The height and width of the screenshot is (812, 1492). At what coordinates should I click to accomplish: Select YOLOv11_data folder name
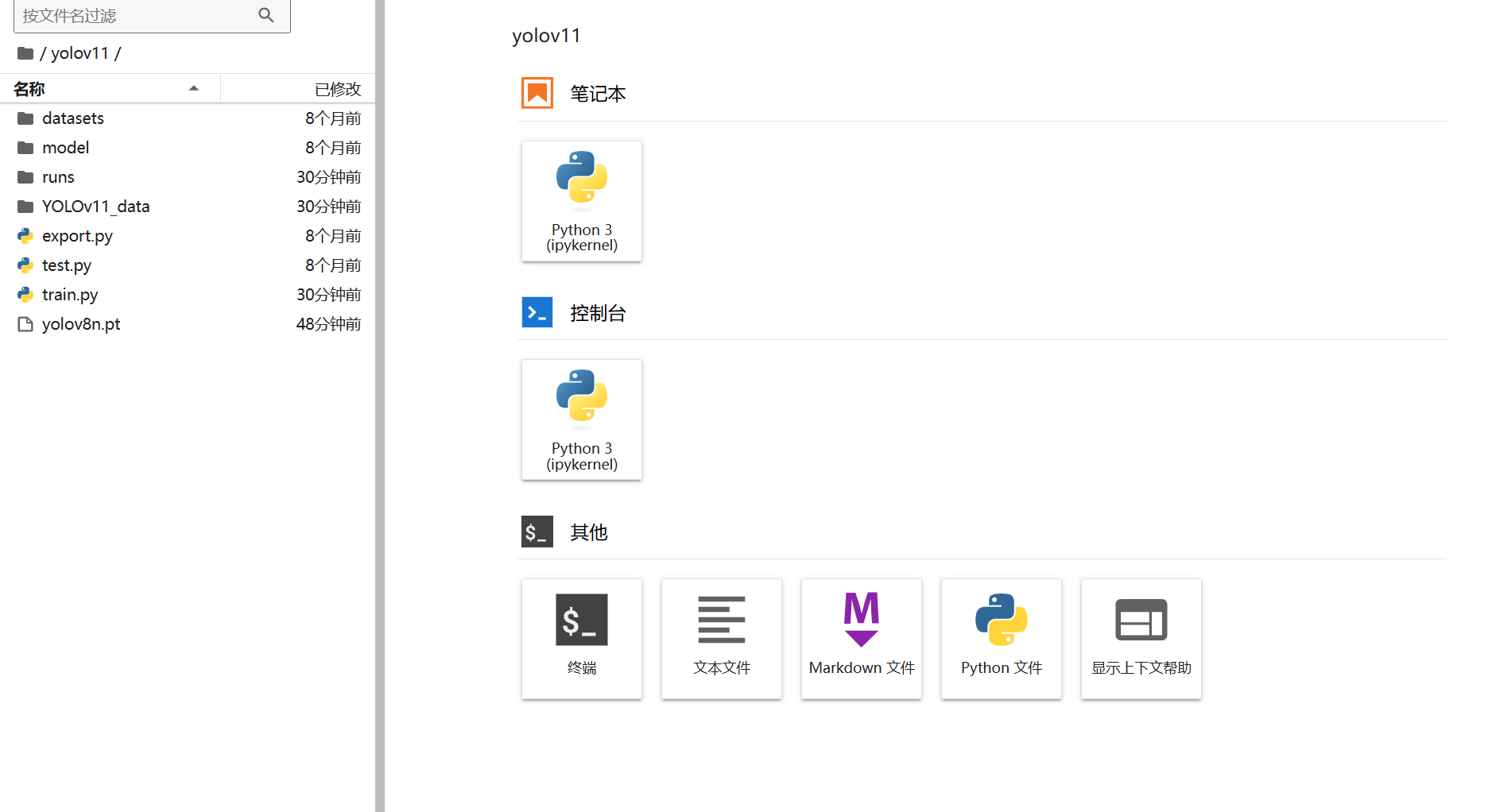coord(96,207)
